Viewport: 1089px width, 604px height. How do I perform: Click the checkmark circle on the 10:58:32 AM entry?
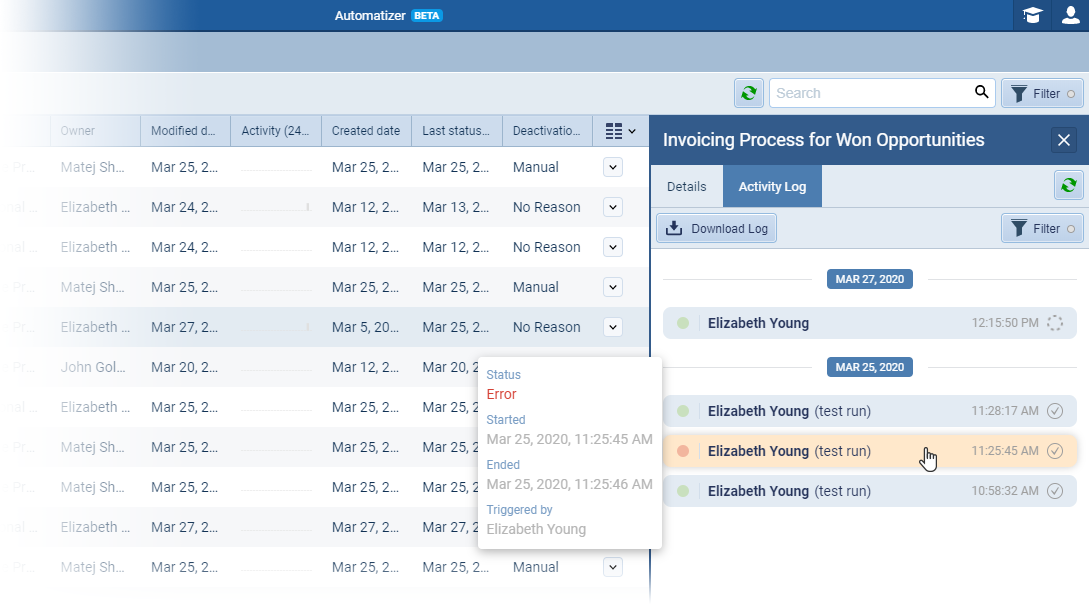click(x=1054, y=490)
